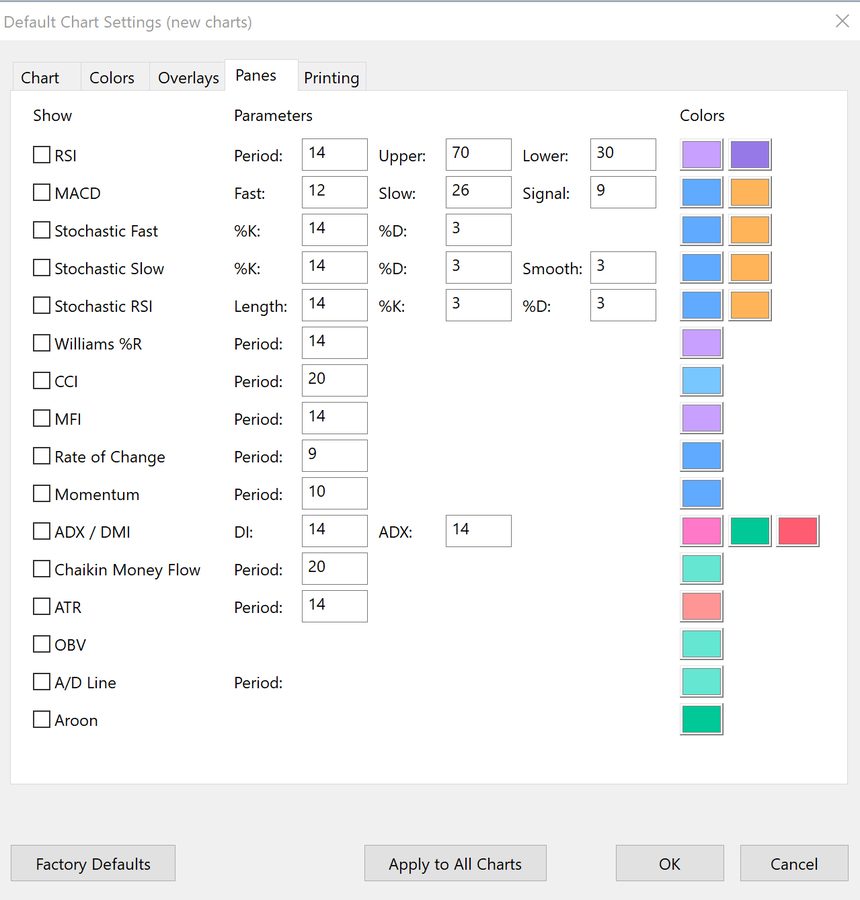This screenshot has width=860, height=900.
Task: Enable the A/D Line checkbox
Action: pyautogui.click(x=41, y=682)
